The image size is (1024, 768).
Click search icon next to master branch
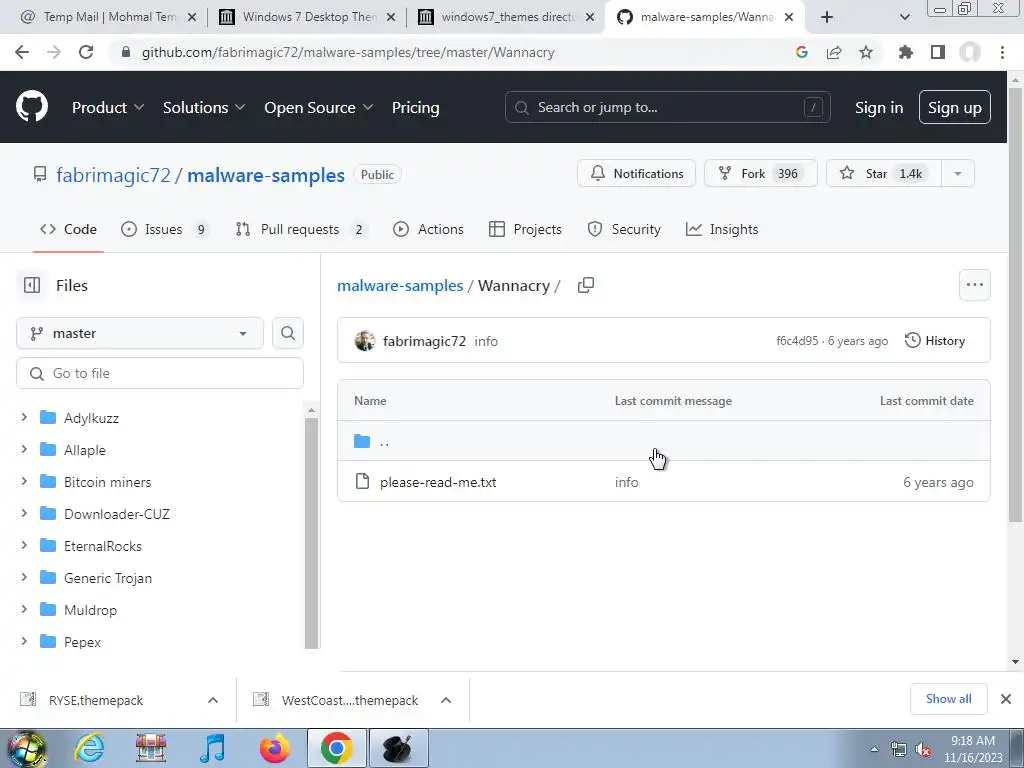tap(288, 333)
